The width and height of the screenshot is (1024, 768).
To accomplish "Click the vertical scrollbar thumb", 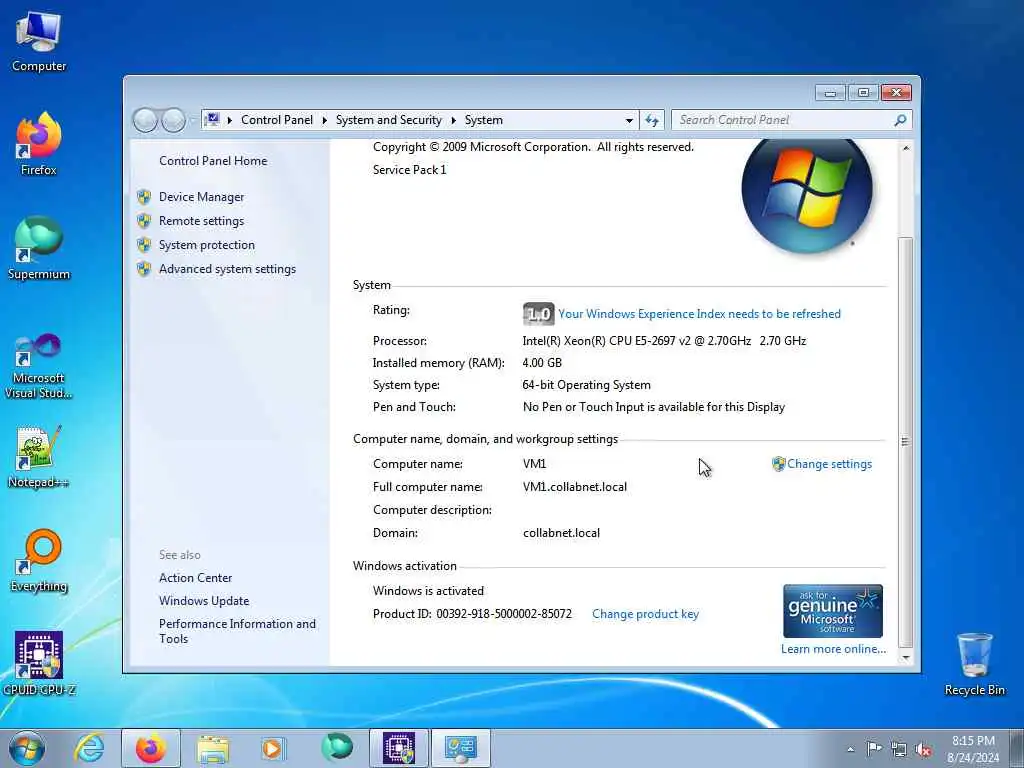I will point(905,441).
